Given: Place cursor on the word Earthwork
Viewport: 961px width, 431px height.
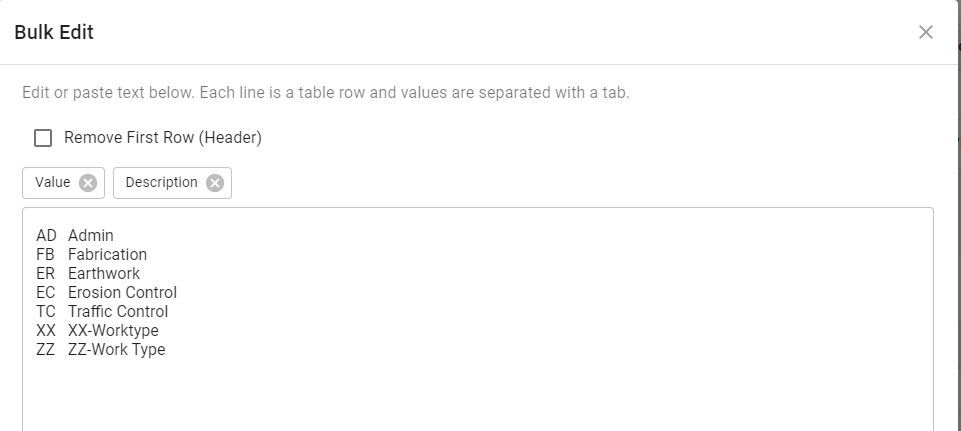Looking at the screenshot, I should pyautogui.click(x=104, y=274).
